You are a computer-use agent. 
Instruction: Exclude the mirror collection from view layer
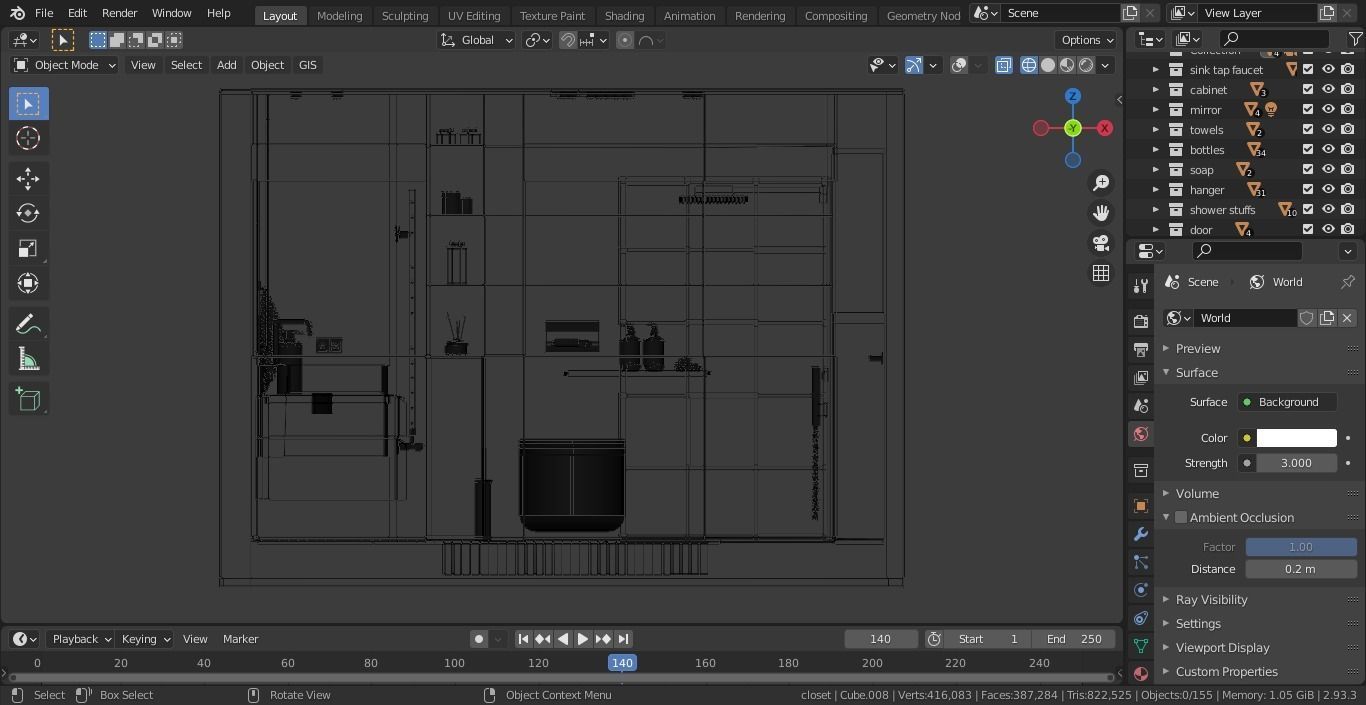coord(1308,110)
